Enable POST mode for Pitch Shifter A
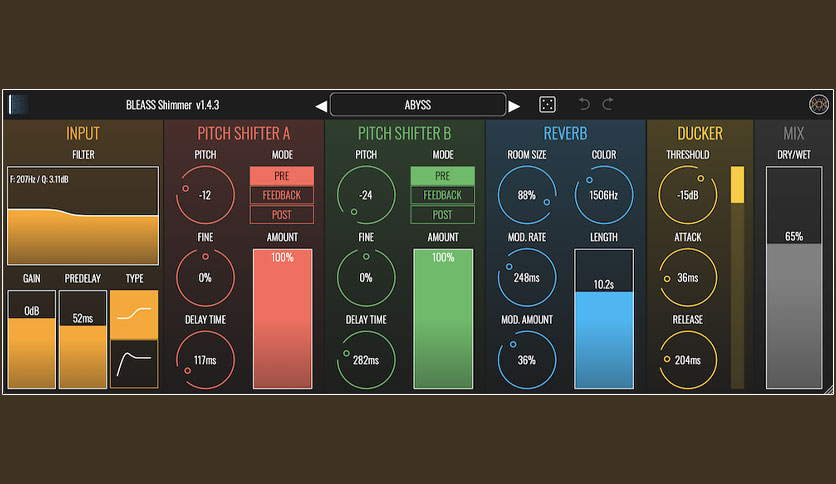 [282, 215]
